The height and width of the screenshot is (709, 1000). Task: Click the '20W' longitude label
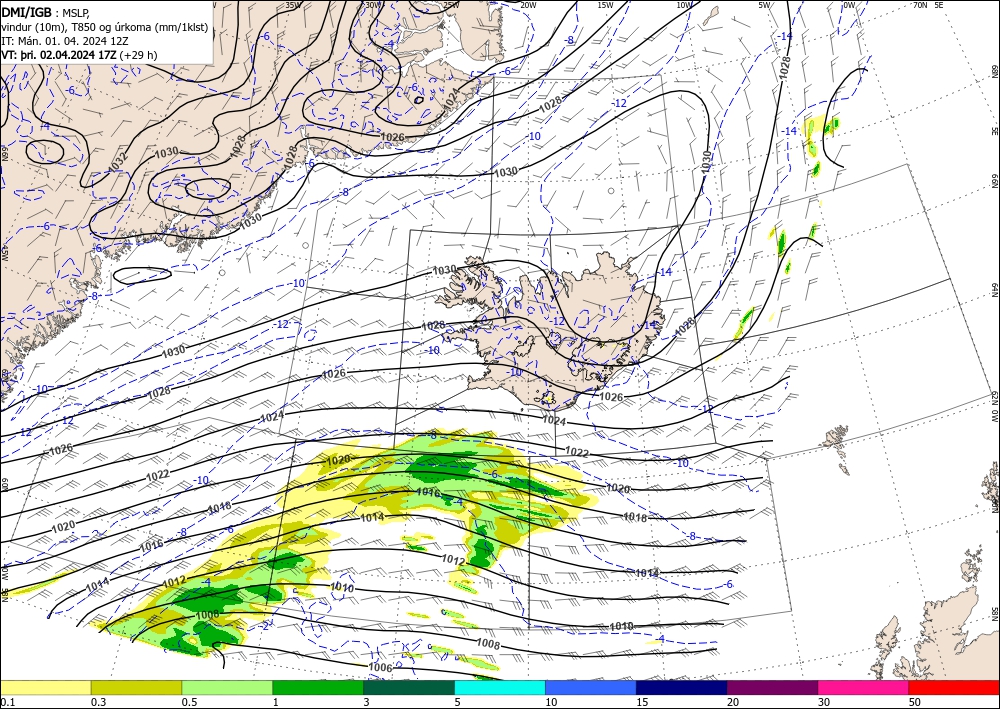point(528,5)
